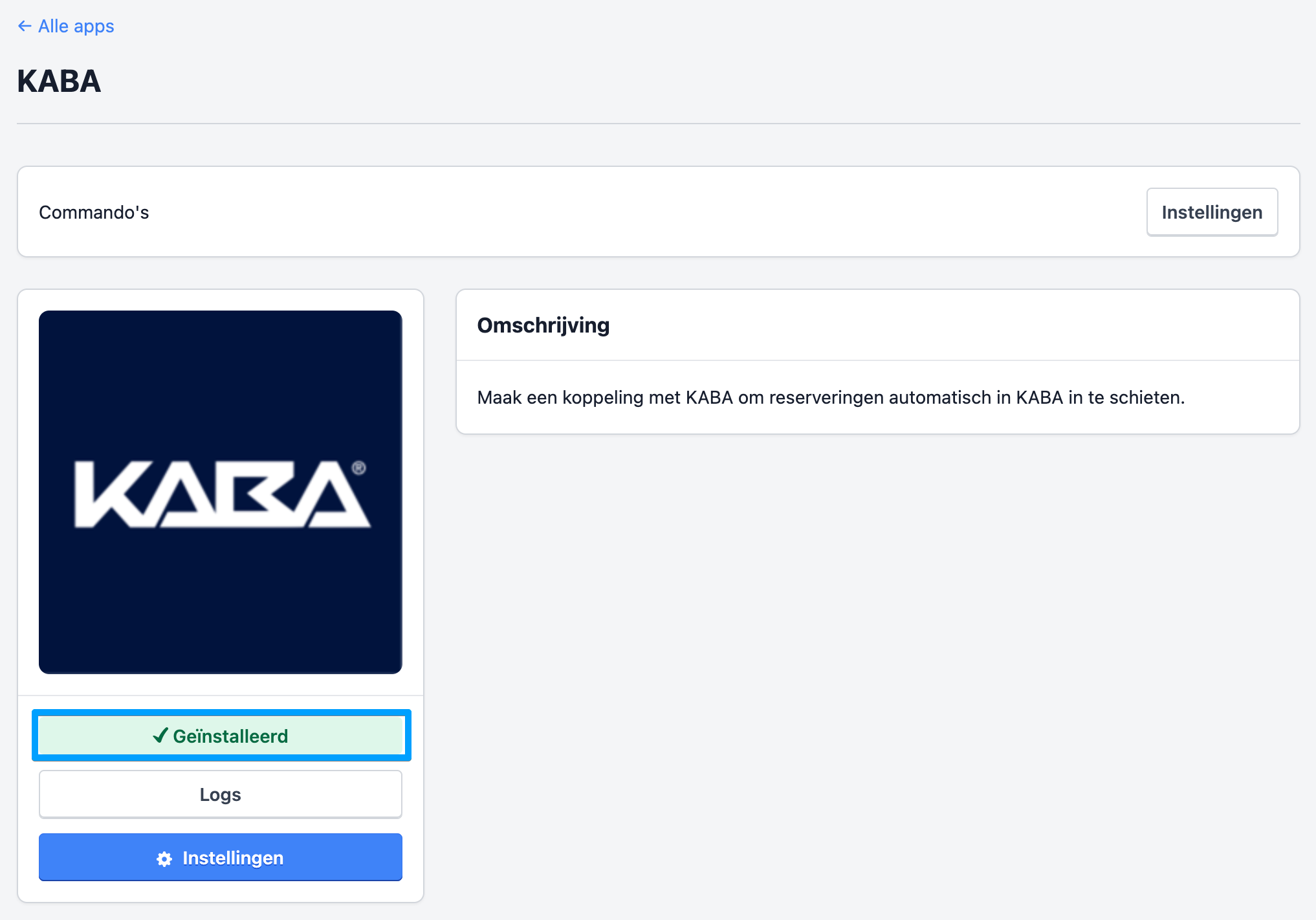Click the KABA logo image
The width and height of the screenshot is (1316, 920).
pos(221,492)
